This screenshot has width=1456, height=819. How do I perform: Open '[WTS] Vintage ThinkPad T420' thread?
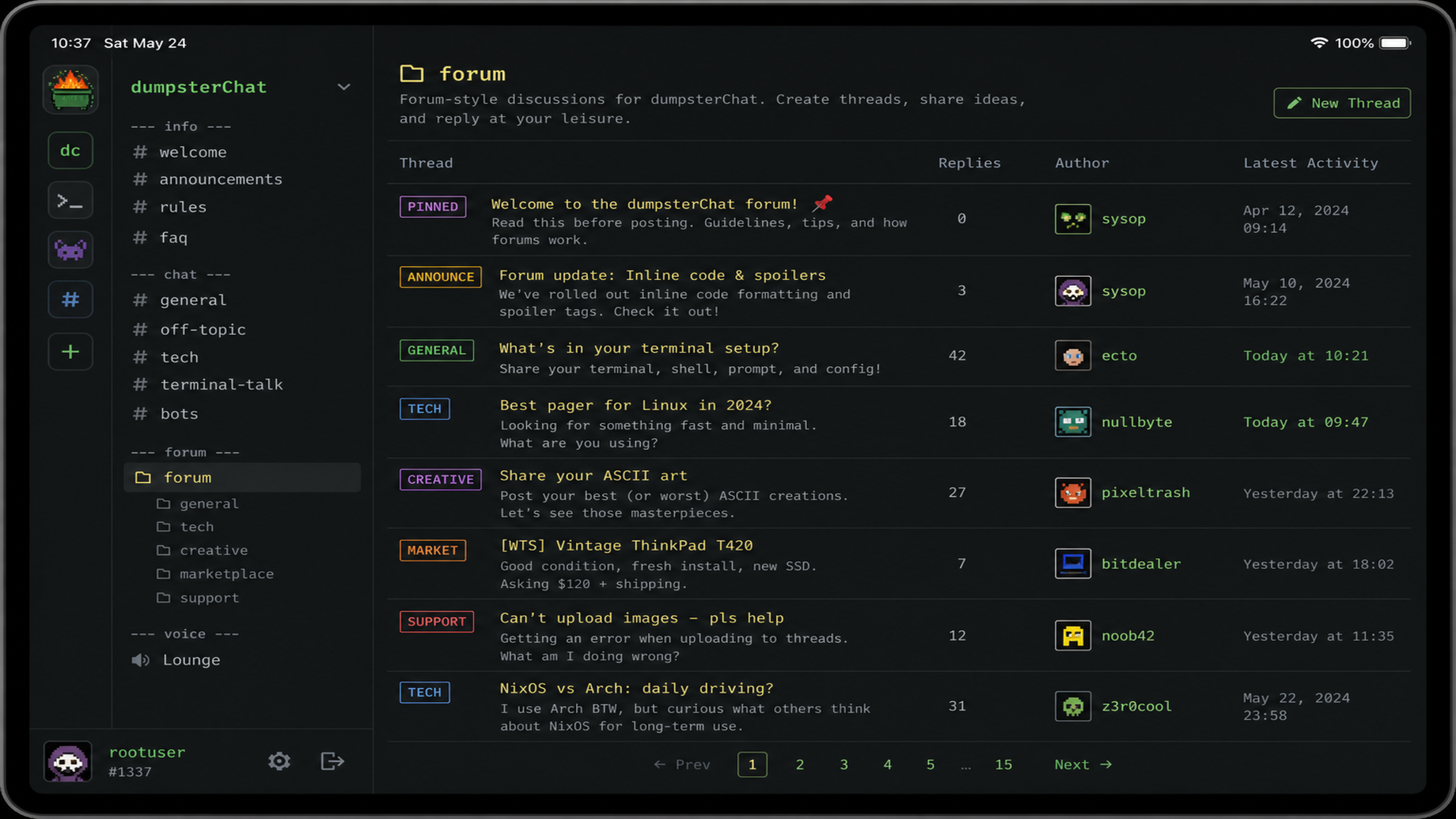click(x=626, y=546)
